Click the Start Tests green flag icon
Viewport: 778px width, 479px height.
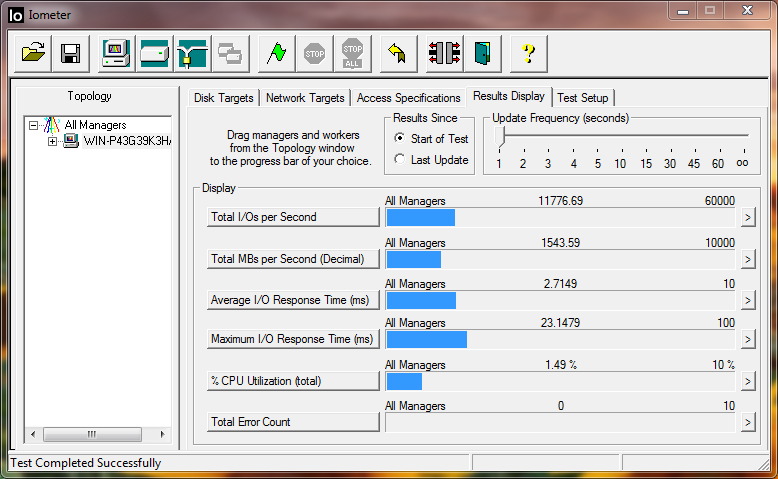[x=276, y=54]
